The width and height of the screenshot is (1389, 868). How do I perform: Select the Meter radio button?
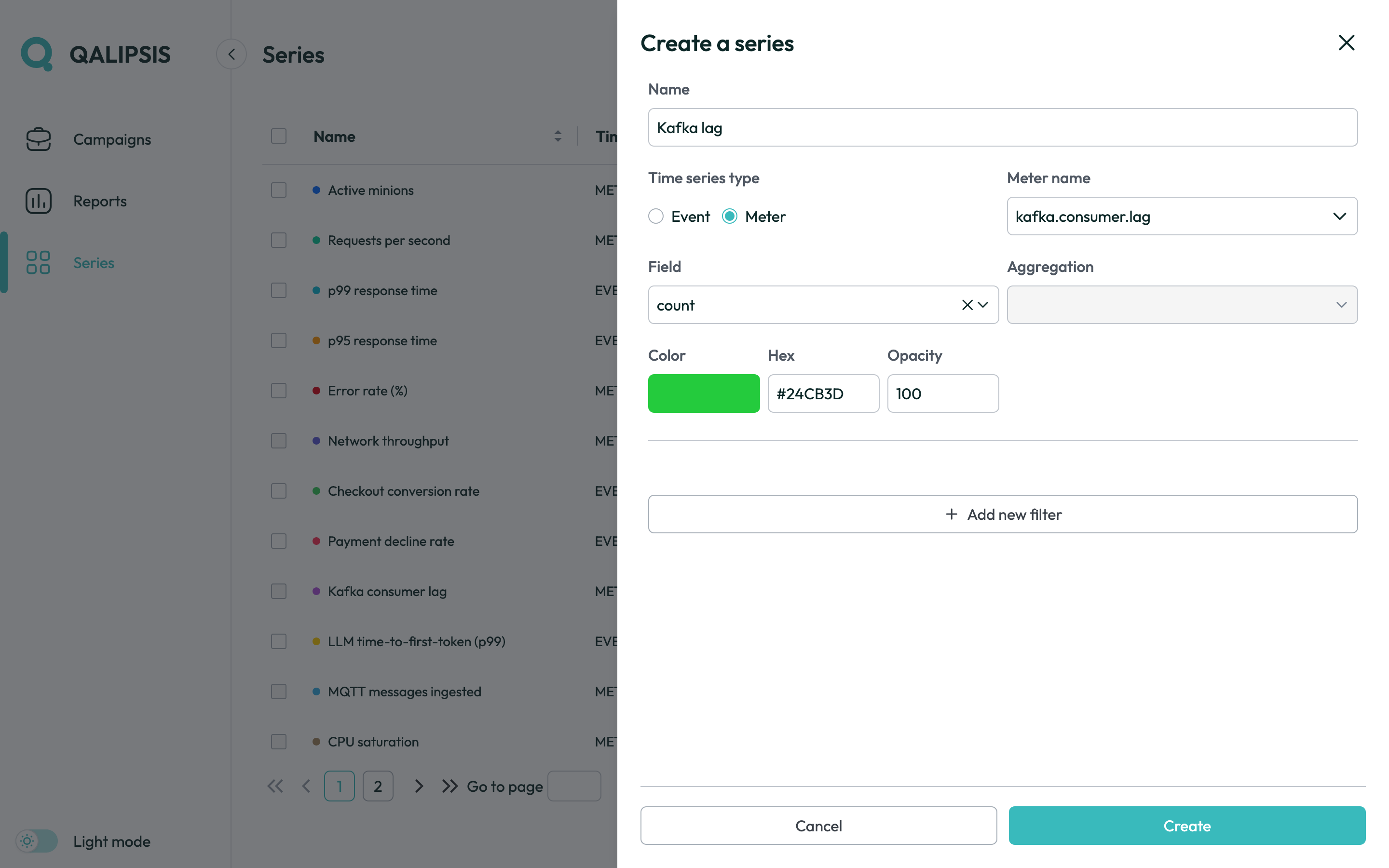tap(730, 217)
